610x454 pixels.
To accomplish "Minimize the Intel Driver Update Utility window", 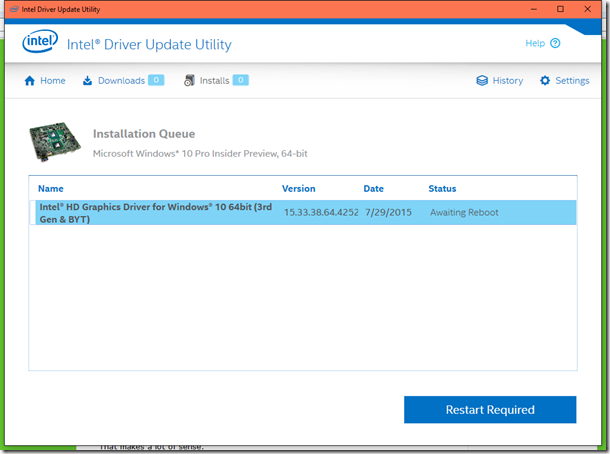I will click(x=534, y=9).
